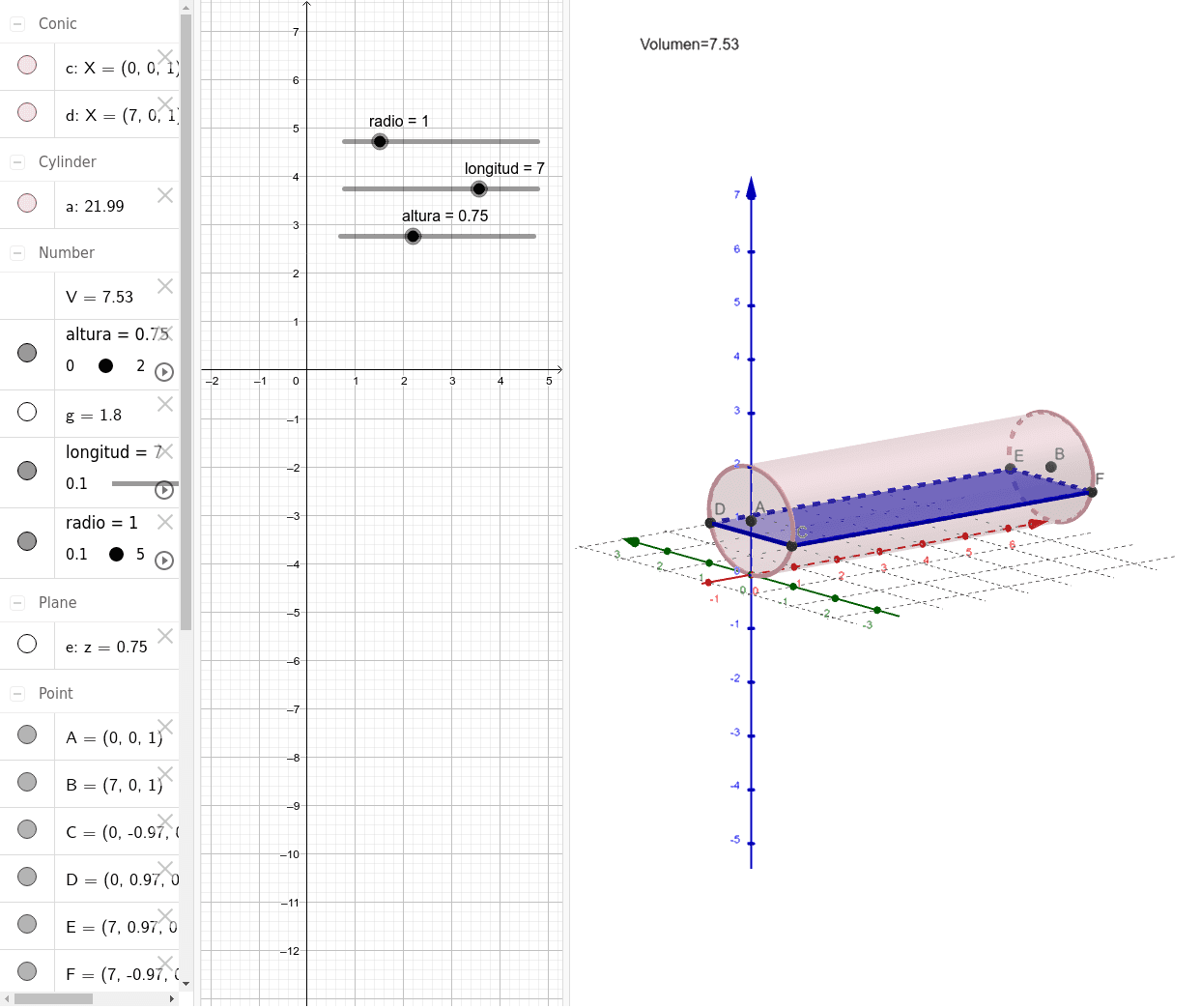This screenshot has height=1008, width=1201.
Task: Start animation for the altura slider
Action: pos(164,371)
